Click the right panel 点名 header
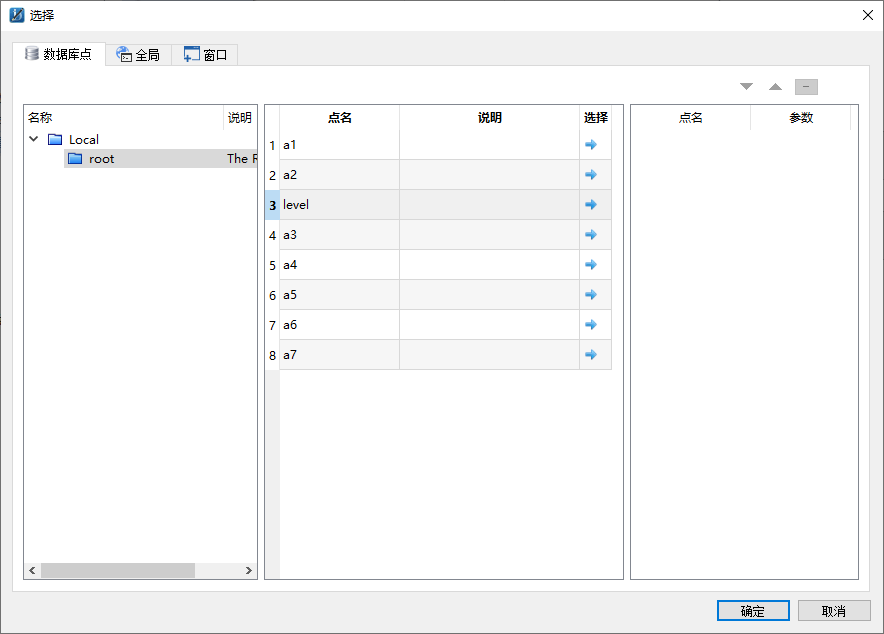Image resolution: width=884 pixels, height=634 pixels. point(691,117)
